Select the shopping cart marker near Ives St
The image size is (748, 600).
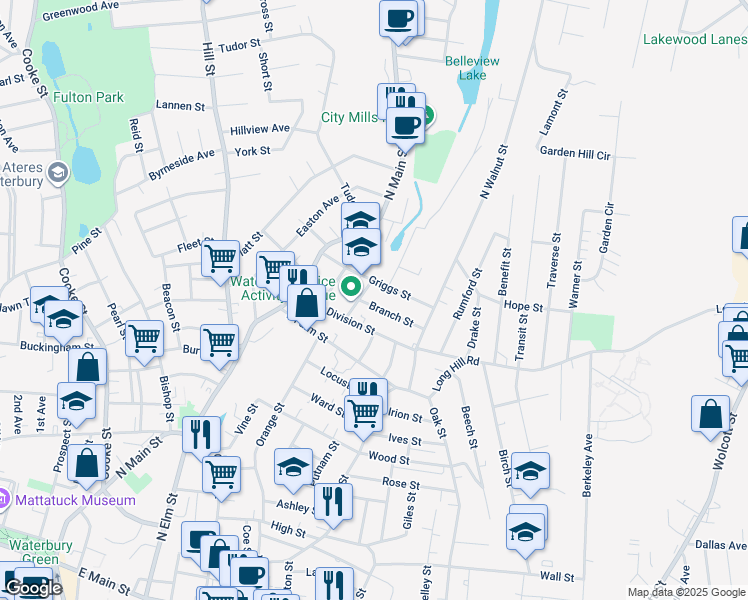coord(364,414)
